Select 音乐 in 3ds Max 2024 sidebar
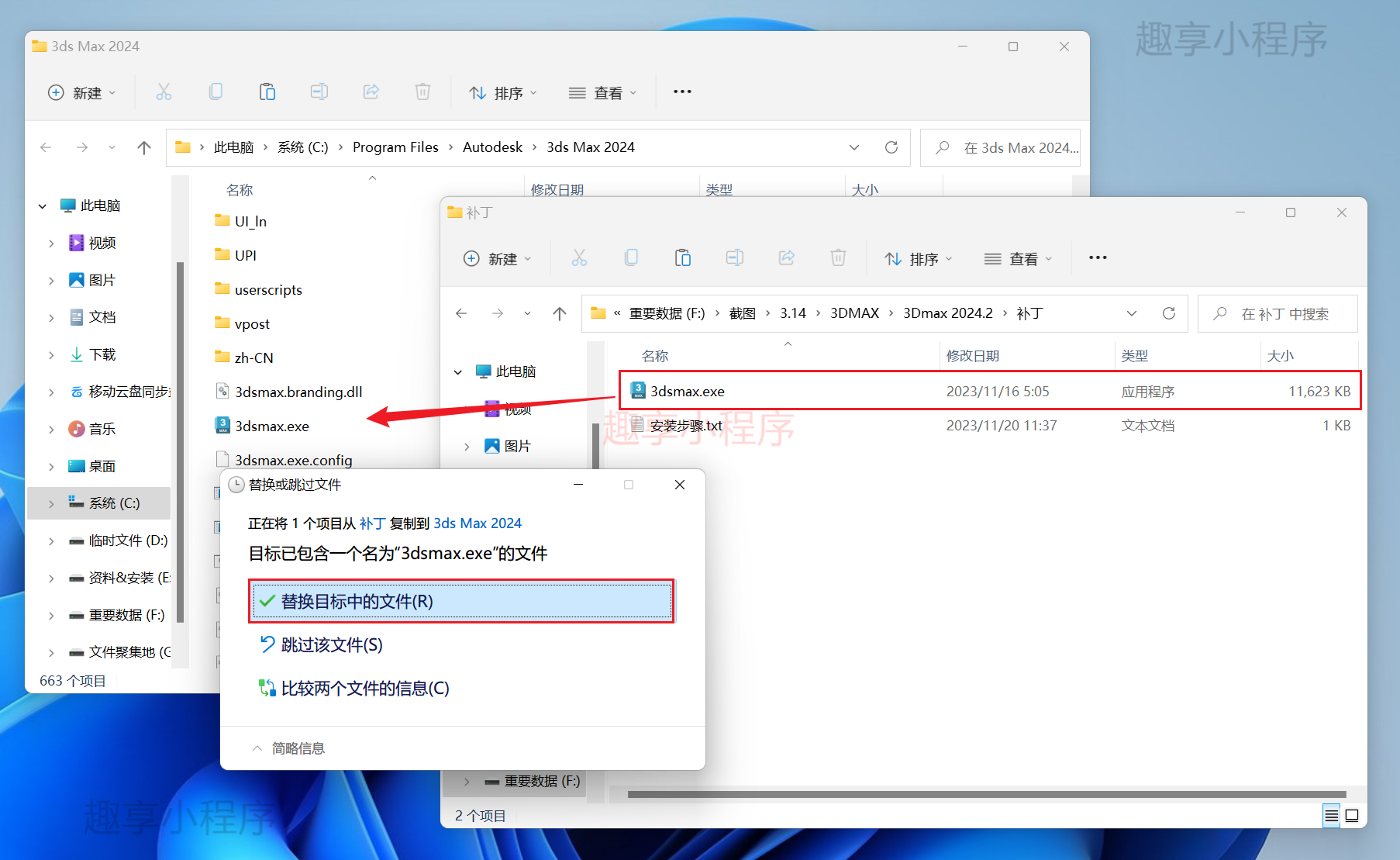Image resolution: width=1400 pixels, height=860 pixels. [x=102, y=430]
